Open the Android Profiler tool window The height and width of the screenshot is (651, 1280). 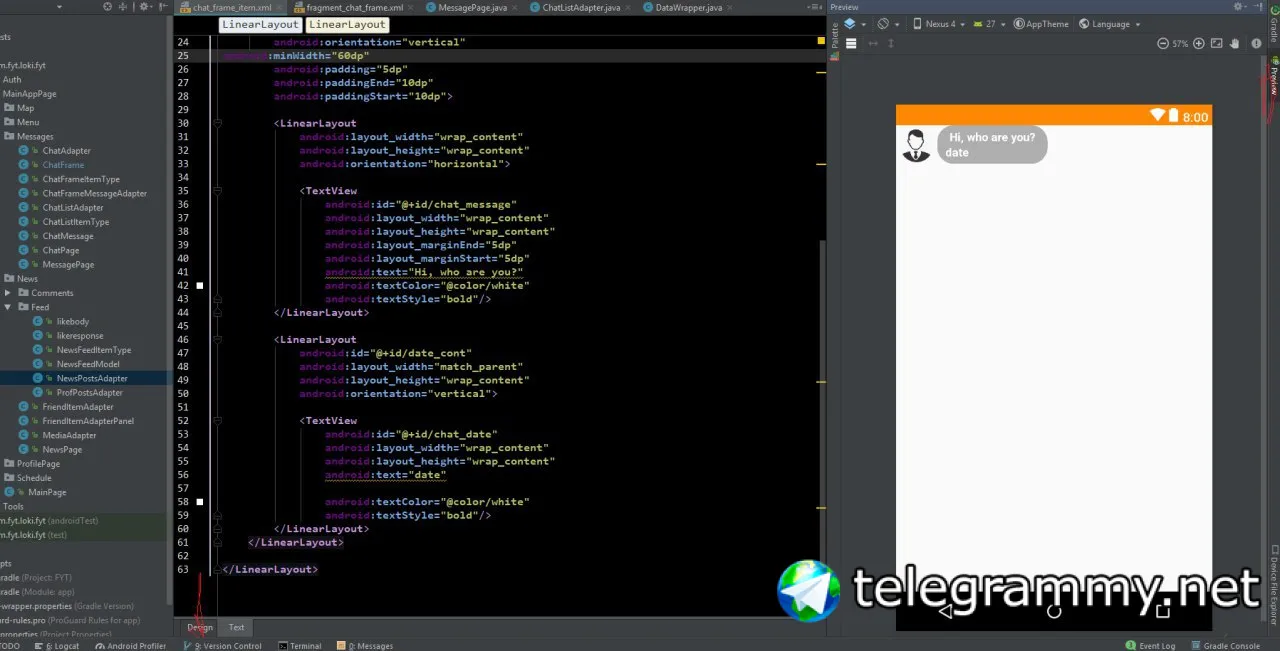tap(130, 646)
